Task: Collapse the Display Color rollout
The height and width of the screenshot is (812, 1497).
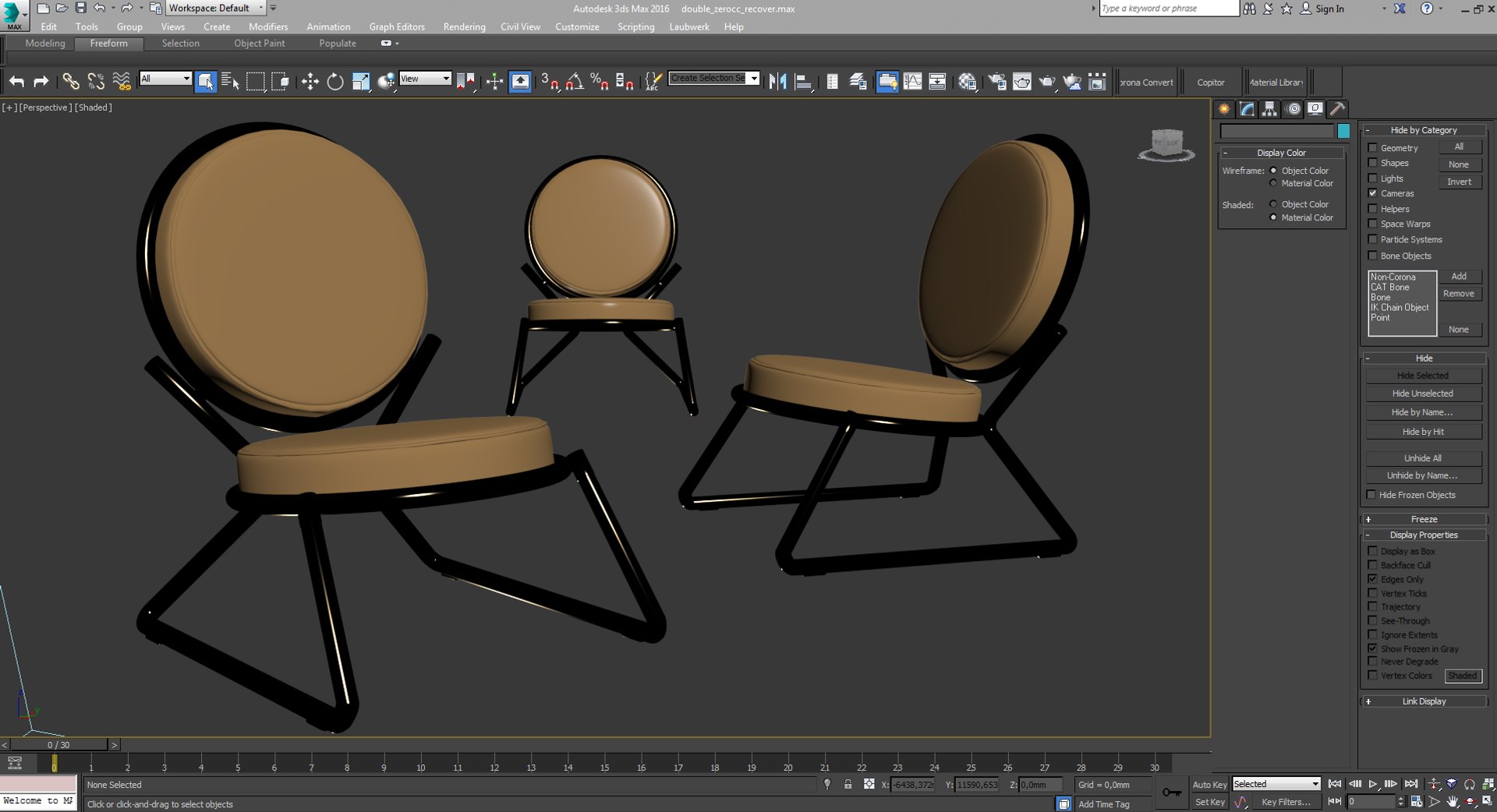Action: [1281, 153]
